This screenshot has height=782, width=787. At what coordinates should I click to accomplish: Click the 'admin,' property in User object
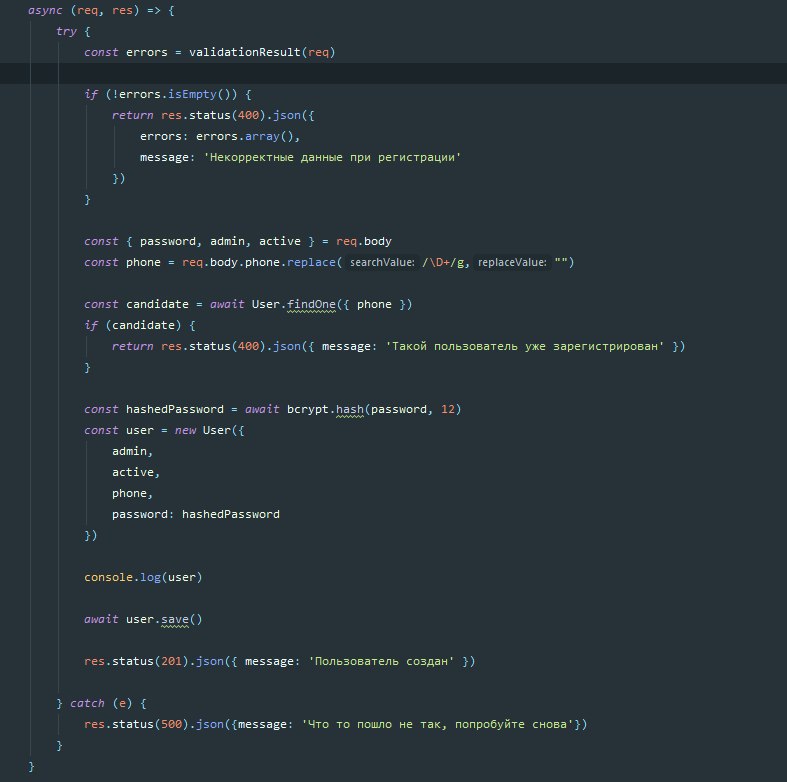tap(133, 452)
